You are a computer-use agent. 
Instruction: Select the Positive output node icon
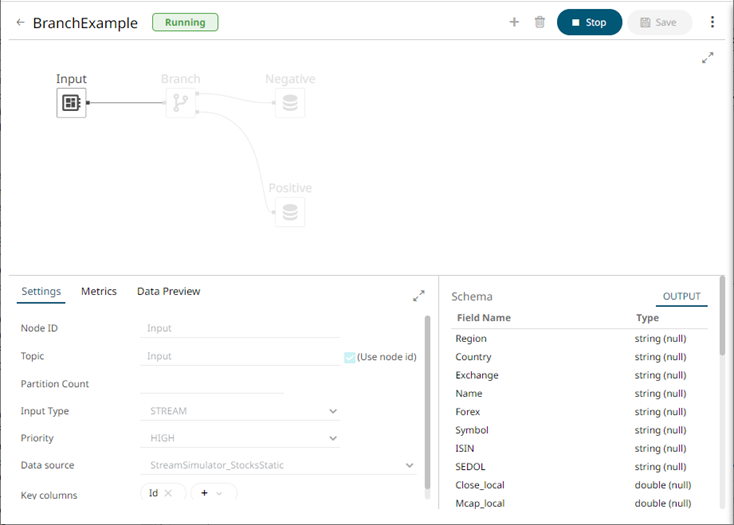[290, 211]
